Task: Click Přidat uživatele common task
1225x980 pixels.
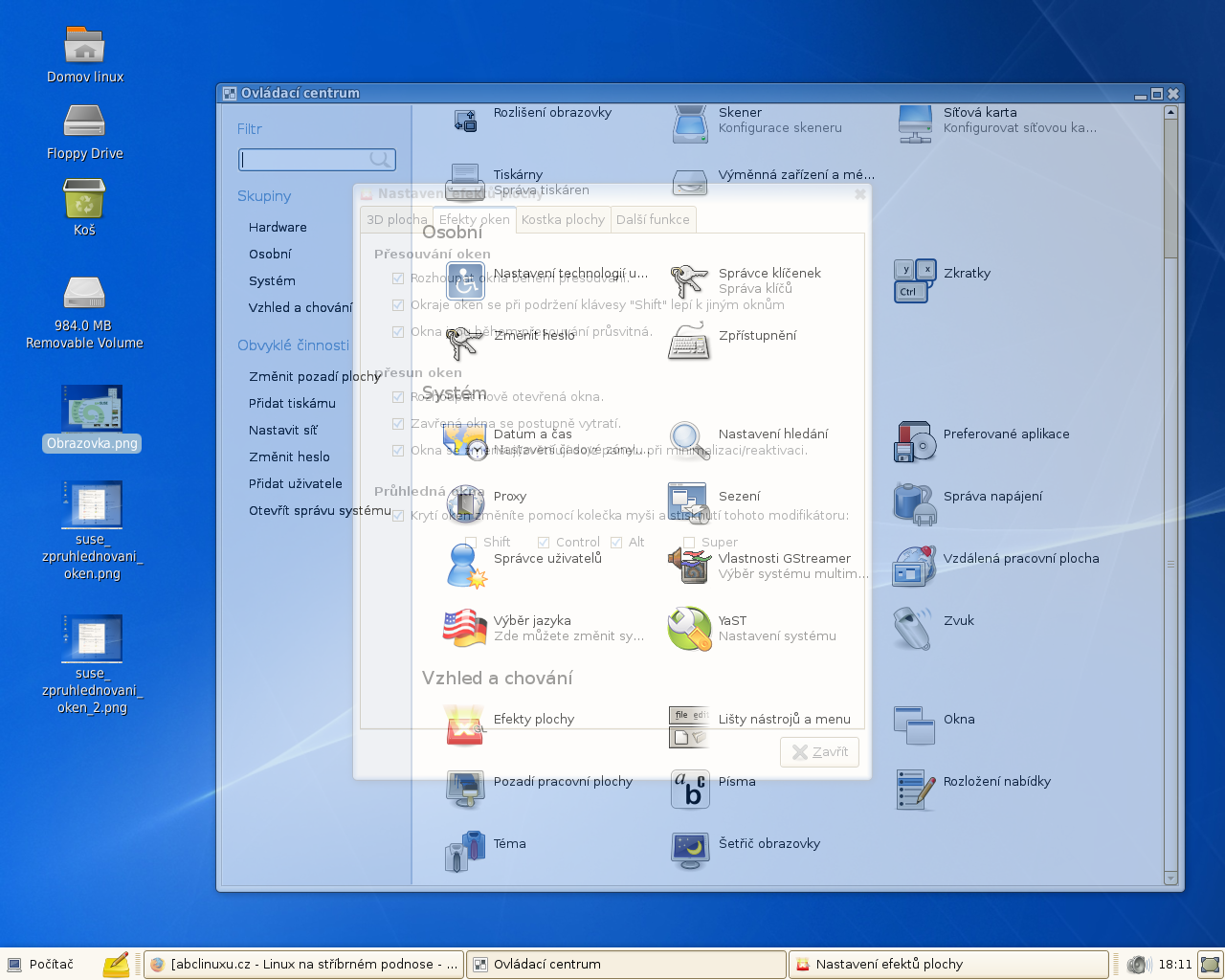Action: (296, 484)
